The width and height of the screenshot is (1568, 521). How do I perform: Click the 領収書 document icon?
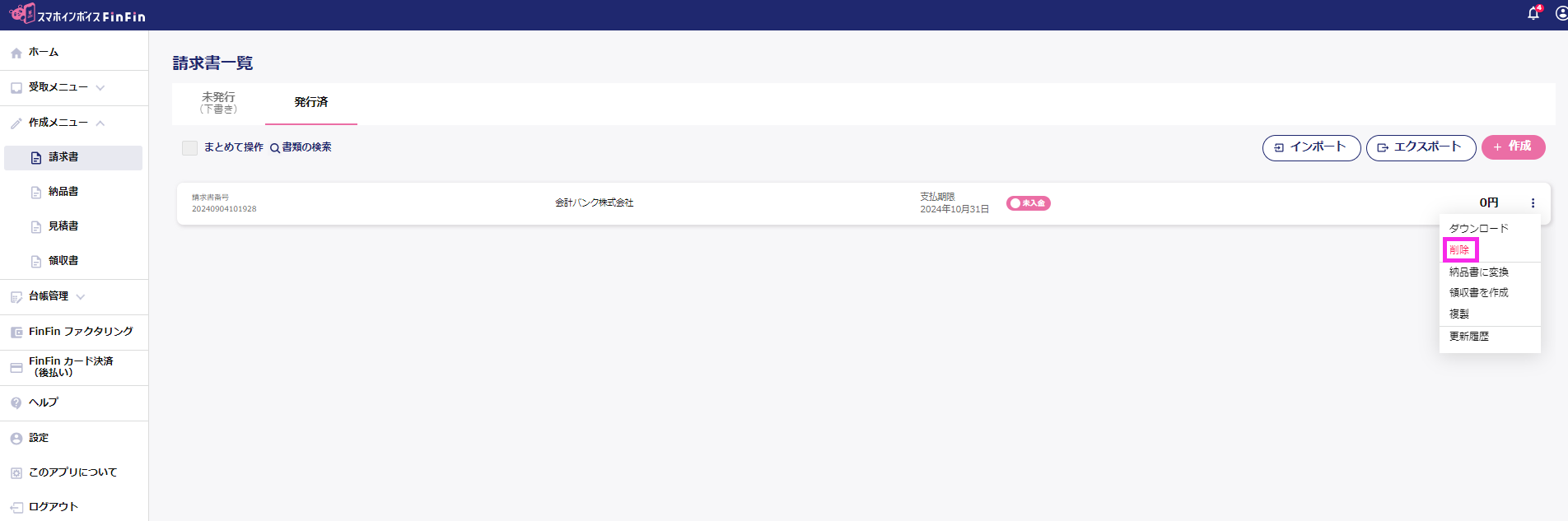[36, 261]
